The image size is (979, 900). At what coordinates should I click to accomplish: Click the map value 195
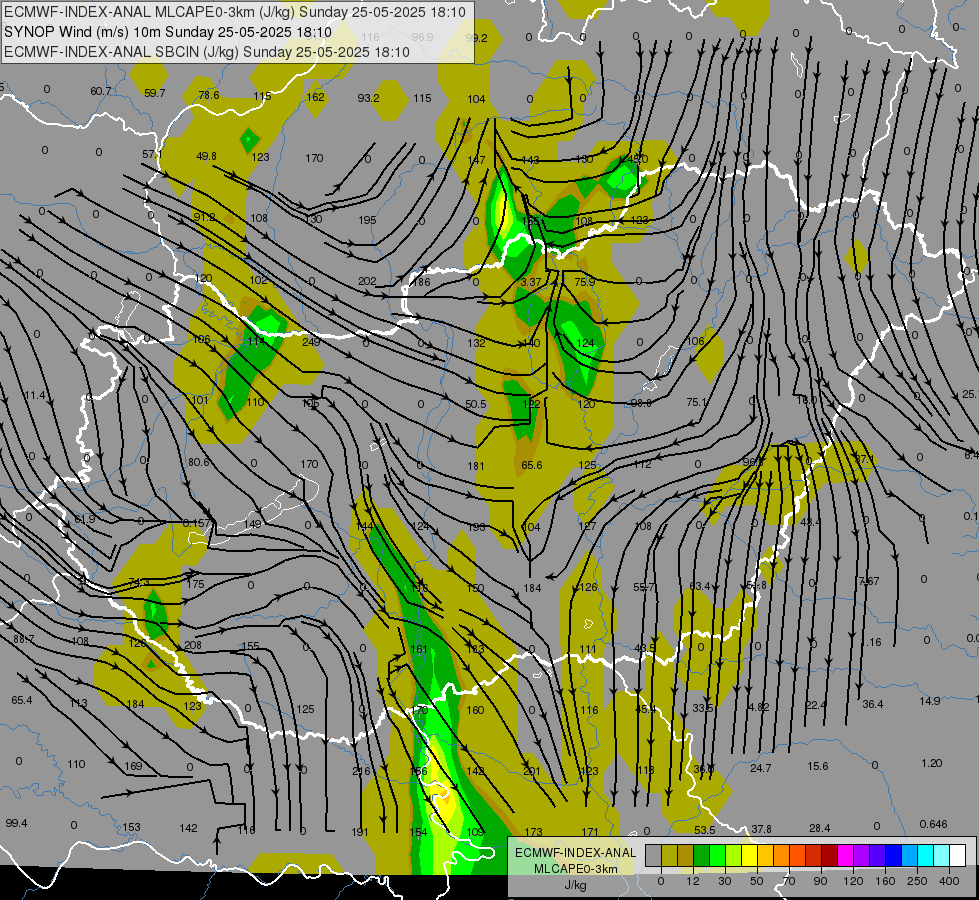[368, 220]
